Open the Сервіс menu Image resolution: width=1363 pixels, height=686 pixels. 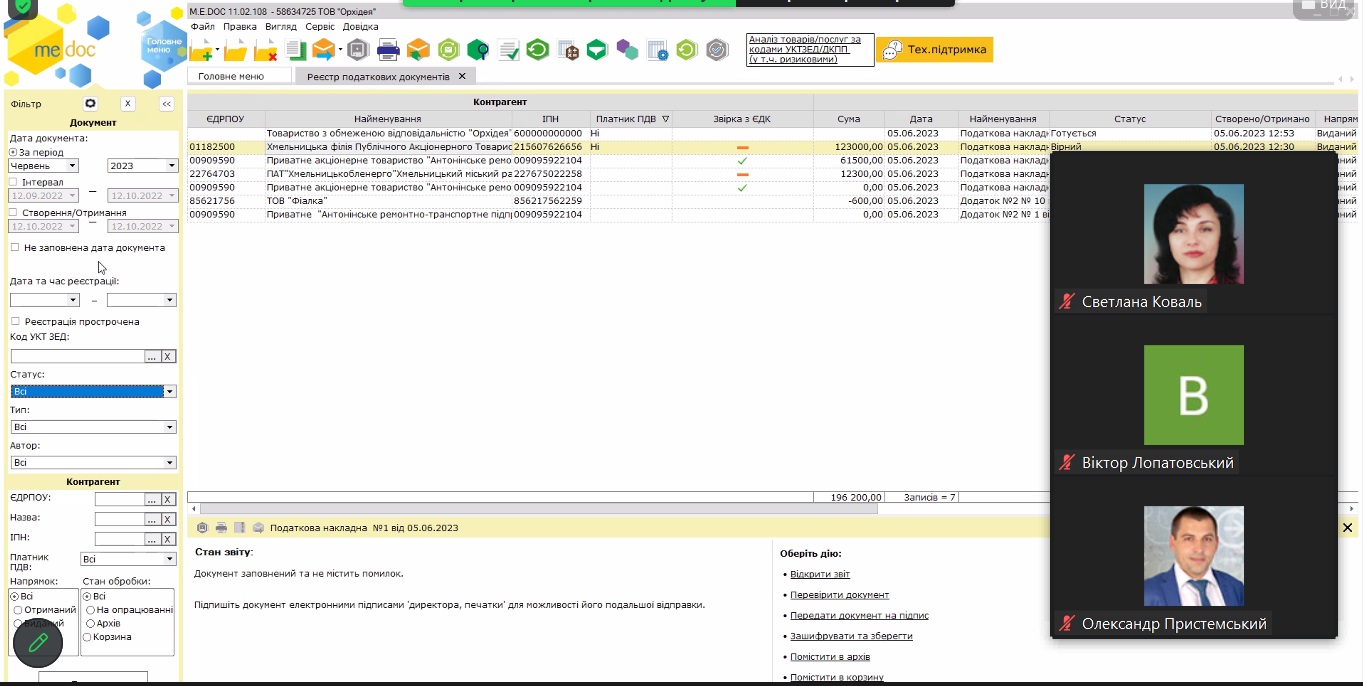tap(320, 27)
